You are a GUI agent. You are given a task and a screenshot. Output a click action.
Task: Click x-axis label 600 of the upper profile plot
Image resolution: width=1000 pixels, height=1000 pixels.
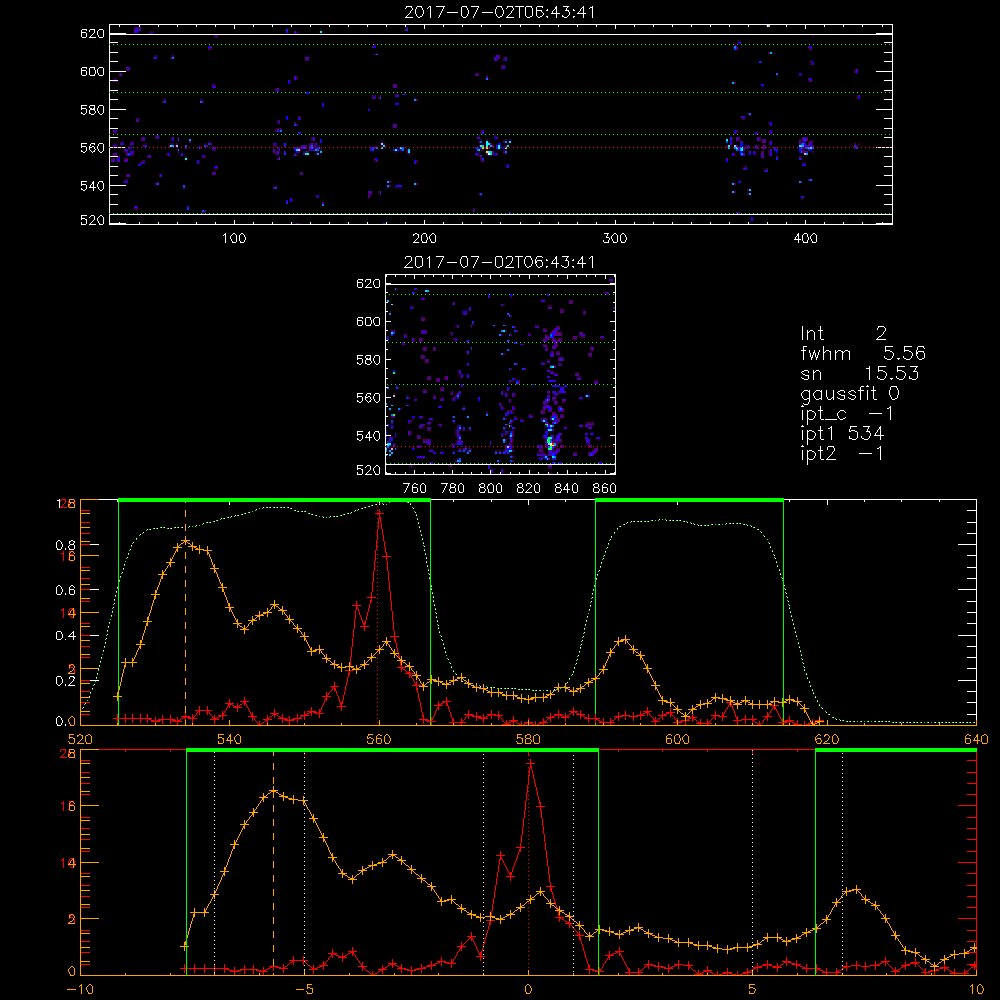tap(677, 740)
